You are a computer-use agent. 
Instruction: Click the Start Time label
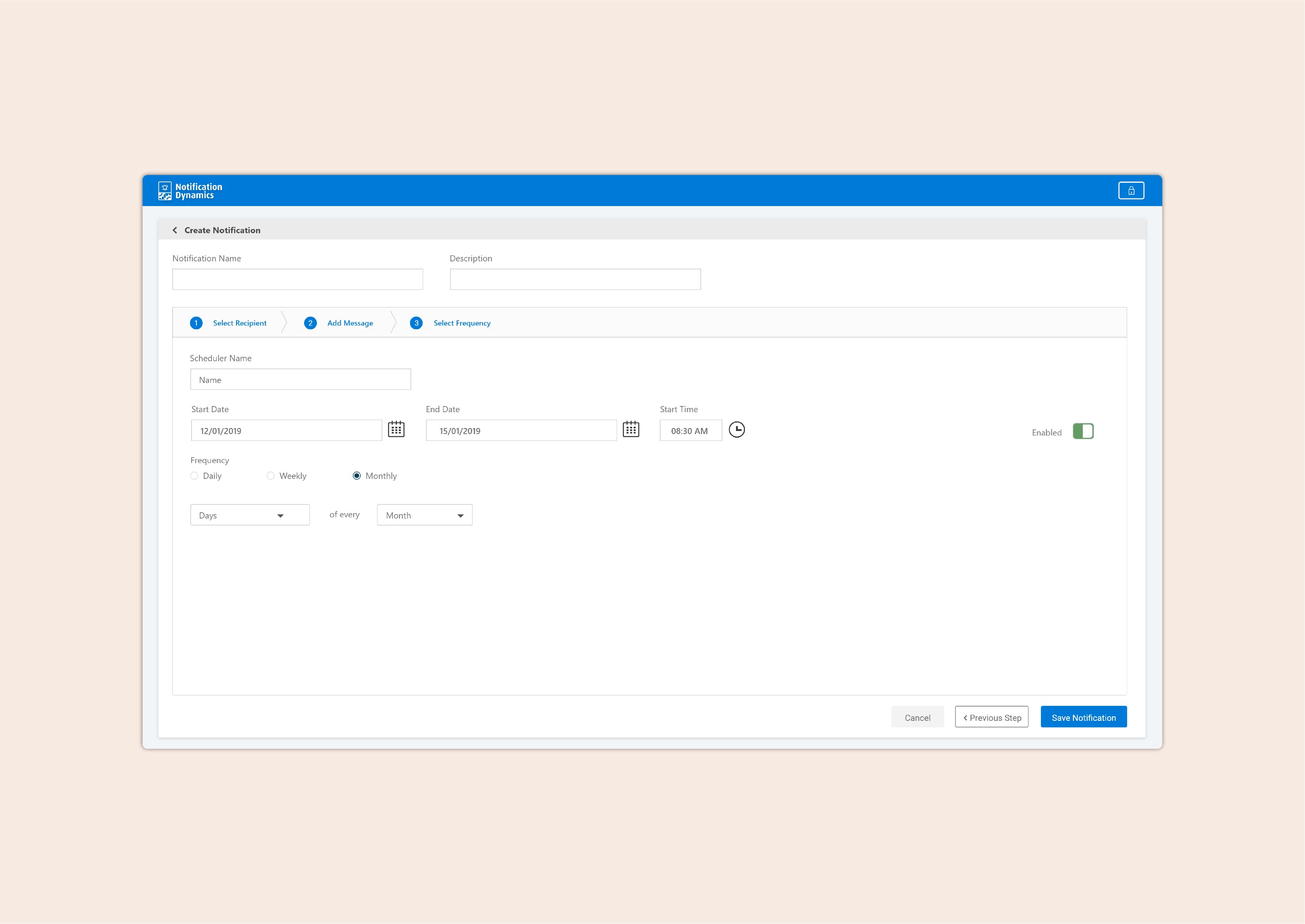[x=679, y=409]
